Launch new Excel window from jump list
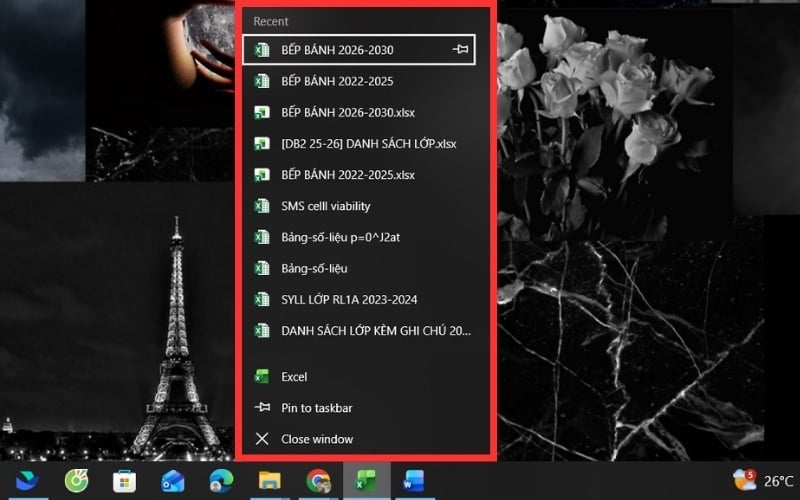Viewport: 800px width, 500px height. point(359,377)
